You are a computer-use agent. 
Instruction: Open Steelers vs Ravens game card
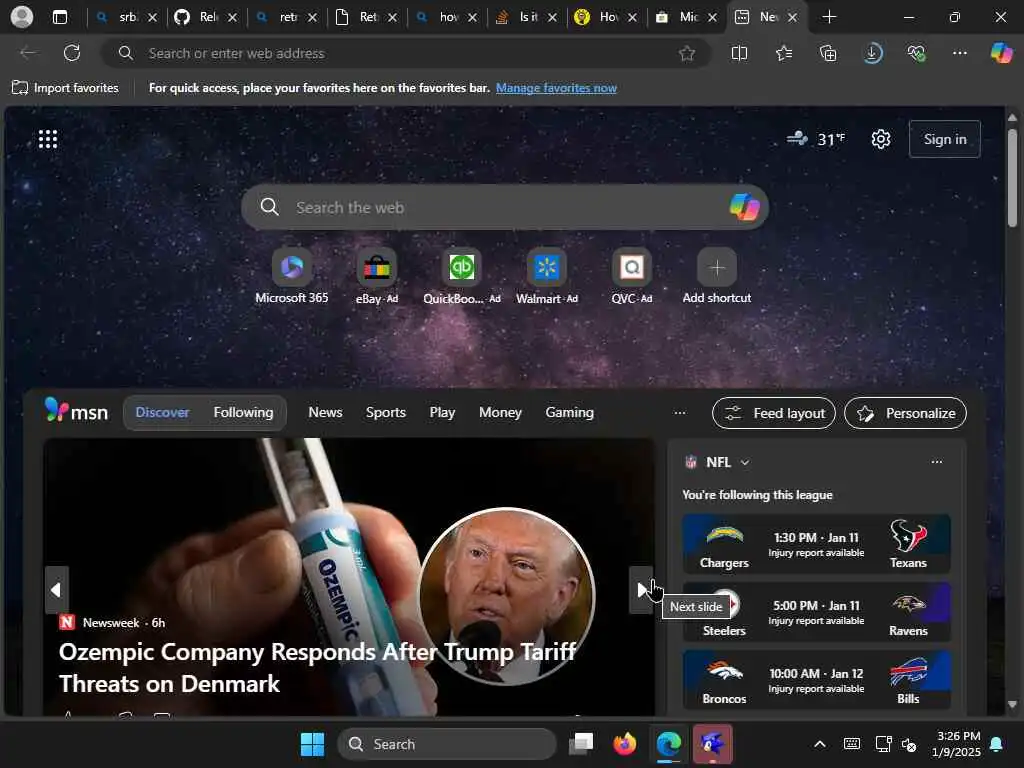pyautogui.click(x=816, y=612)
